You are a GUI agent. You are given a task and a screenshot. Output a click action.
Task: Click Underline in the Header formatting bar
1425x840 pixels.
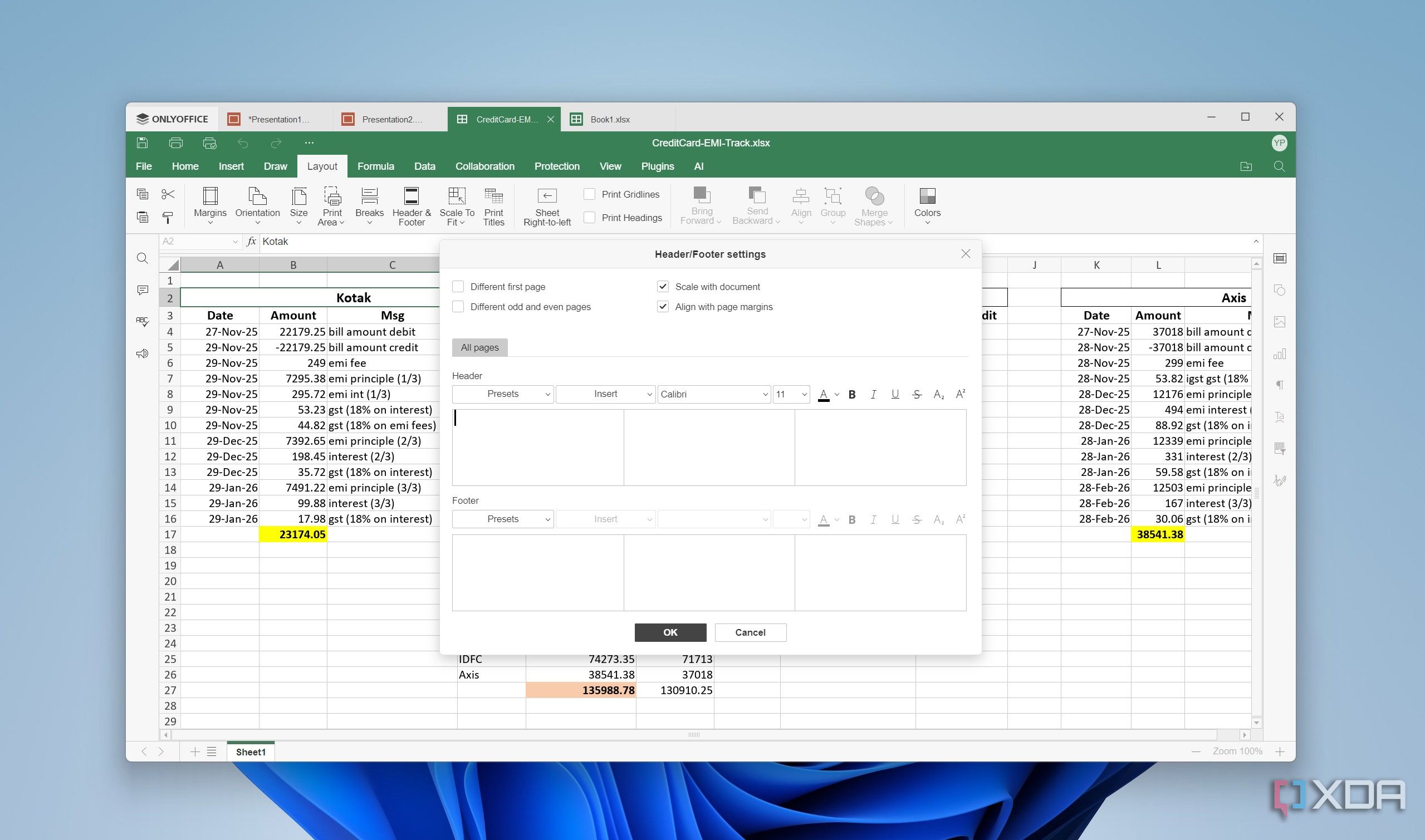(895, 395)
